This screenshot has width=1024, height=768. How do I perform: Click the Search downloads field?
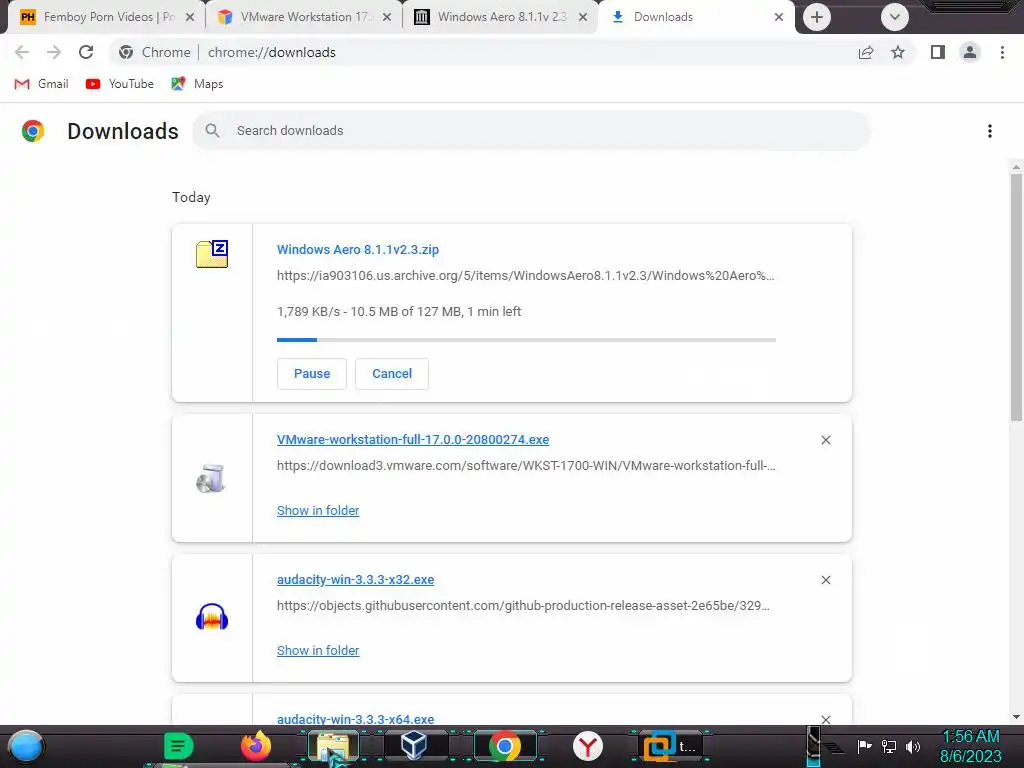[x=531, y=131]
